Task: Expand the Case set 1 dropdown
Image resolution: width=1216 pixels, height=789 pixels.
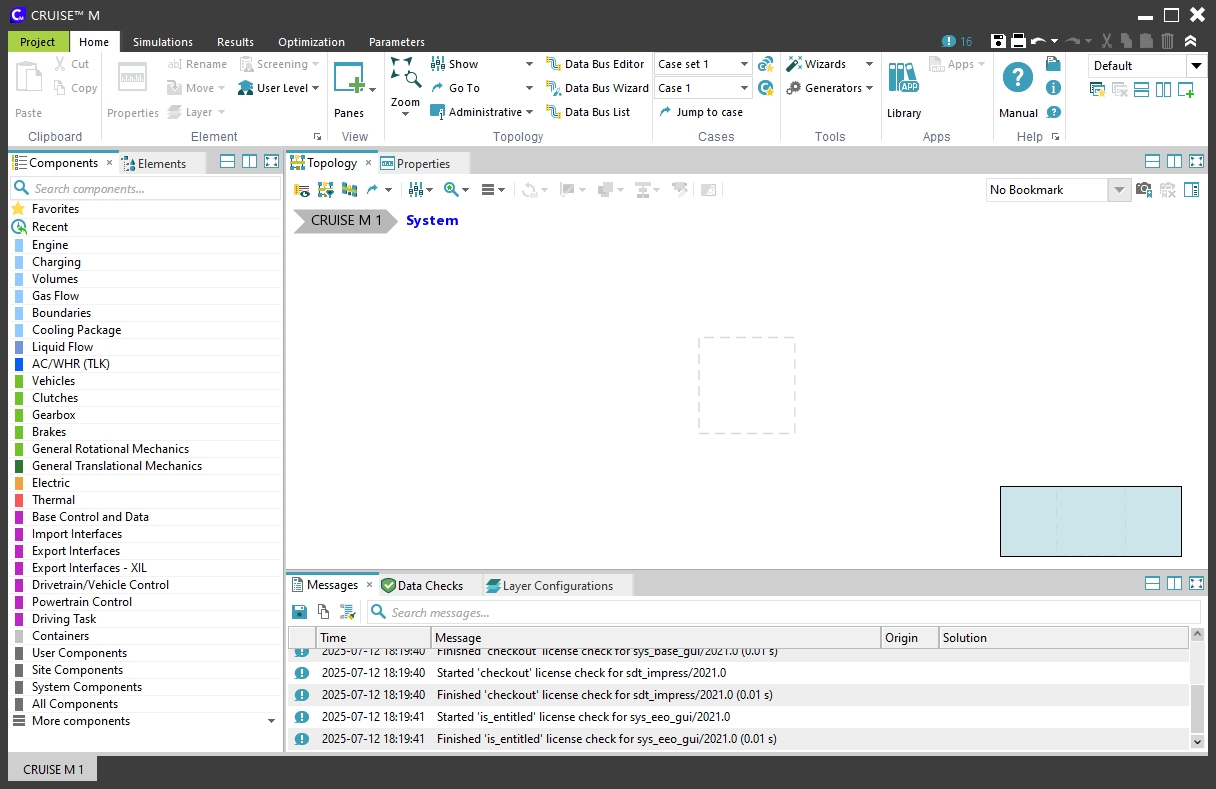Action: tap(744, 64)
